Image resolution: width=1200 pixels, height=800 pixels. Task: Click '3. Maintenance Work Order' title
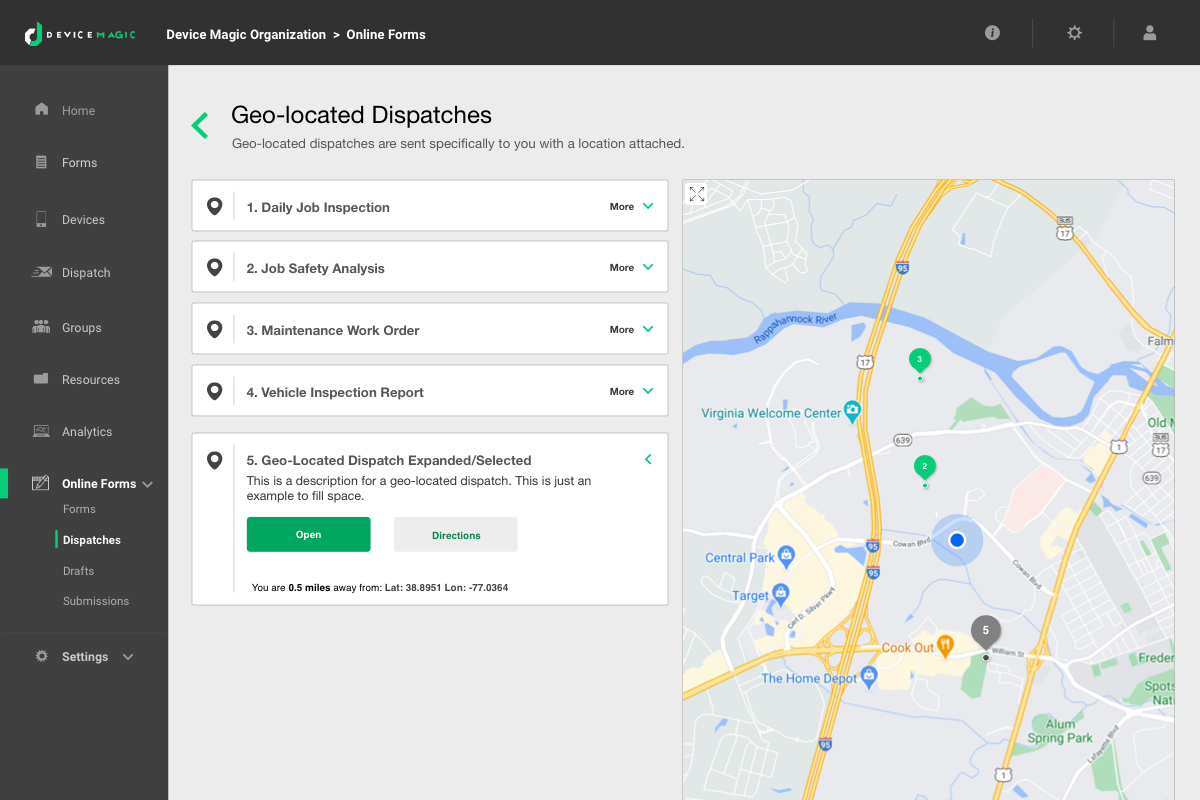tap(333, 330)
